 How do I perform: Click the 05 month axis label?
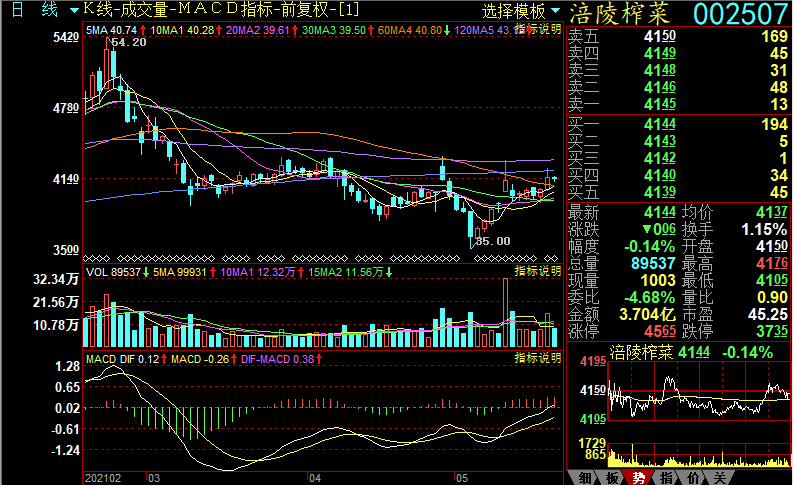tap(462, 478)
